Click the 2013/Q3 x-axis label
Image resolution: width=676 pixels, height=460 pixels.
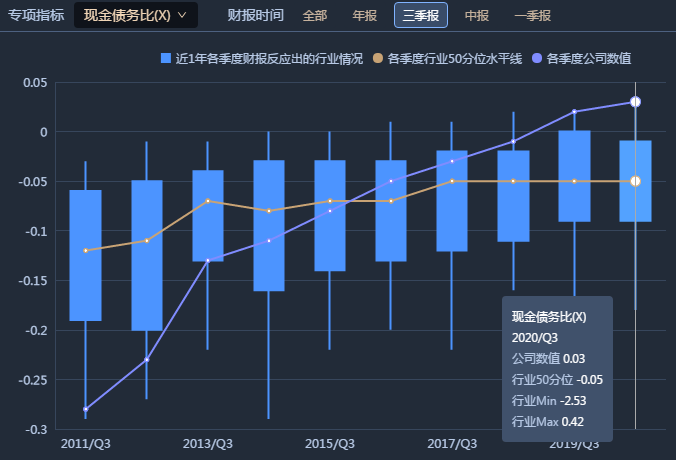coord(208,442)
